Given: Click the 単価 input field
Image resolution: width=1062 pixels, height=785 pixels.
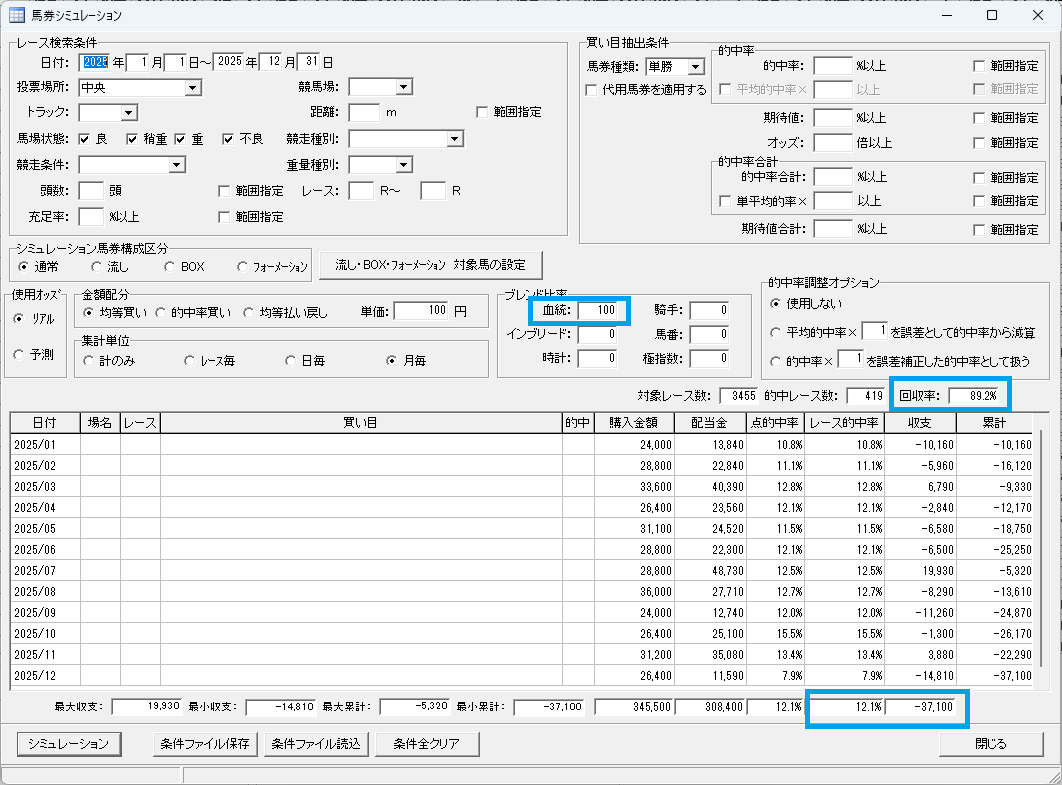Looking at the screenshot, I should pos(421,311).
